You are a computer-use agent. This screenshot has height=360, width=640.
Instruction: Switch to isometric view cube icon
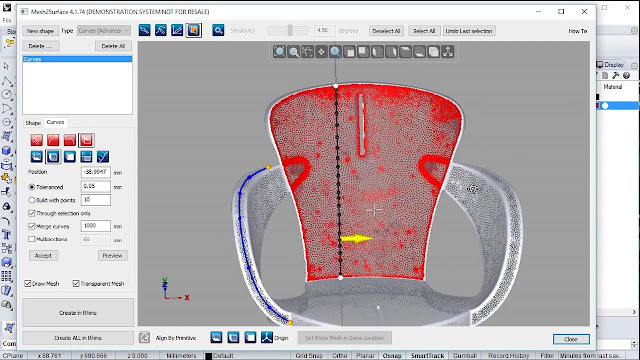[x=433, y=52]
